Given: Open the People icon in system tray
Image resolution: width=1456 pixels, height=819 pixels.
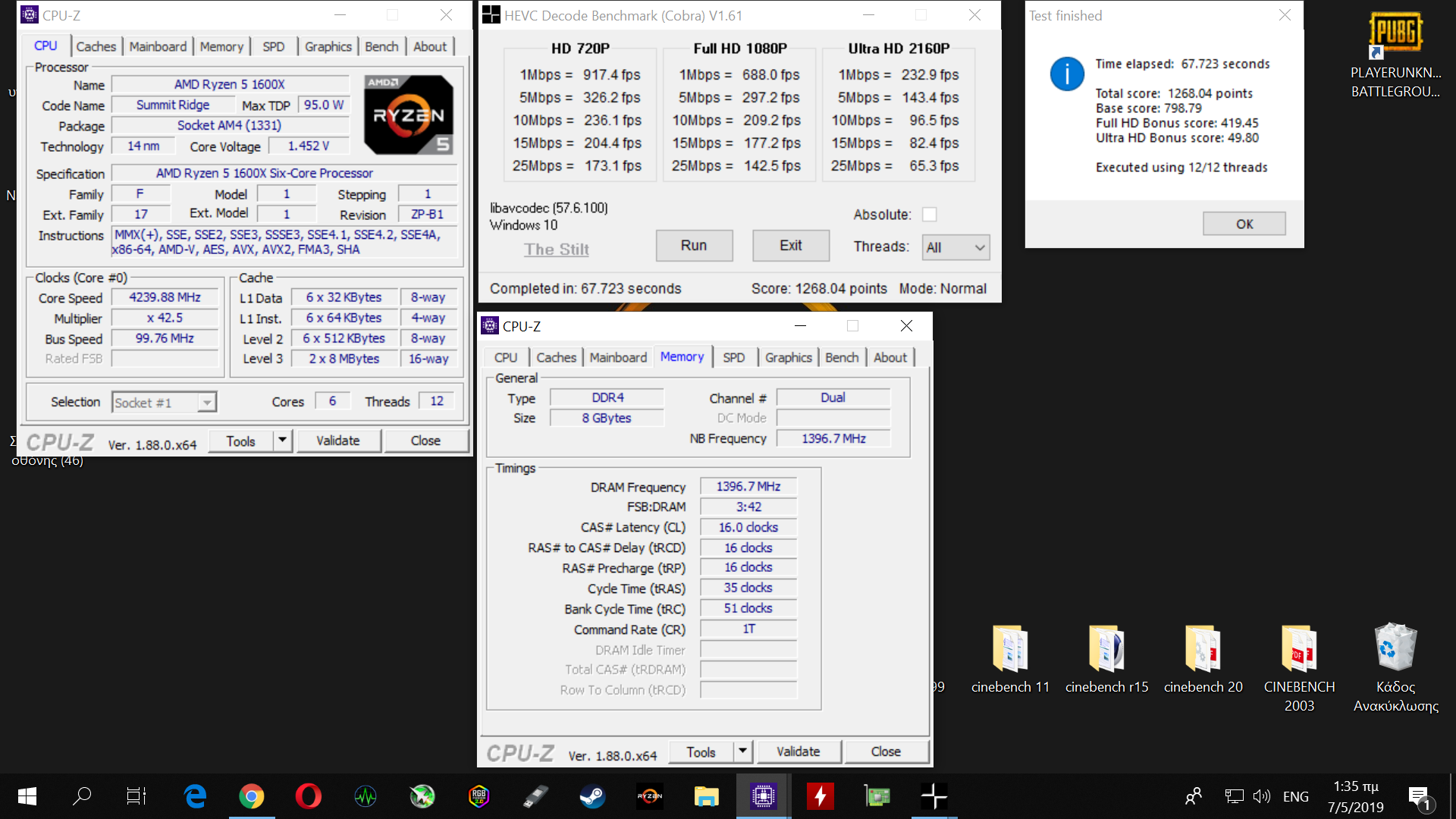Looking at the screenshot, I should pyautogui.click(x=1194, y=796).
